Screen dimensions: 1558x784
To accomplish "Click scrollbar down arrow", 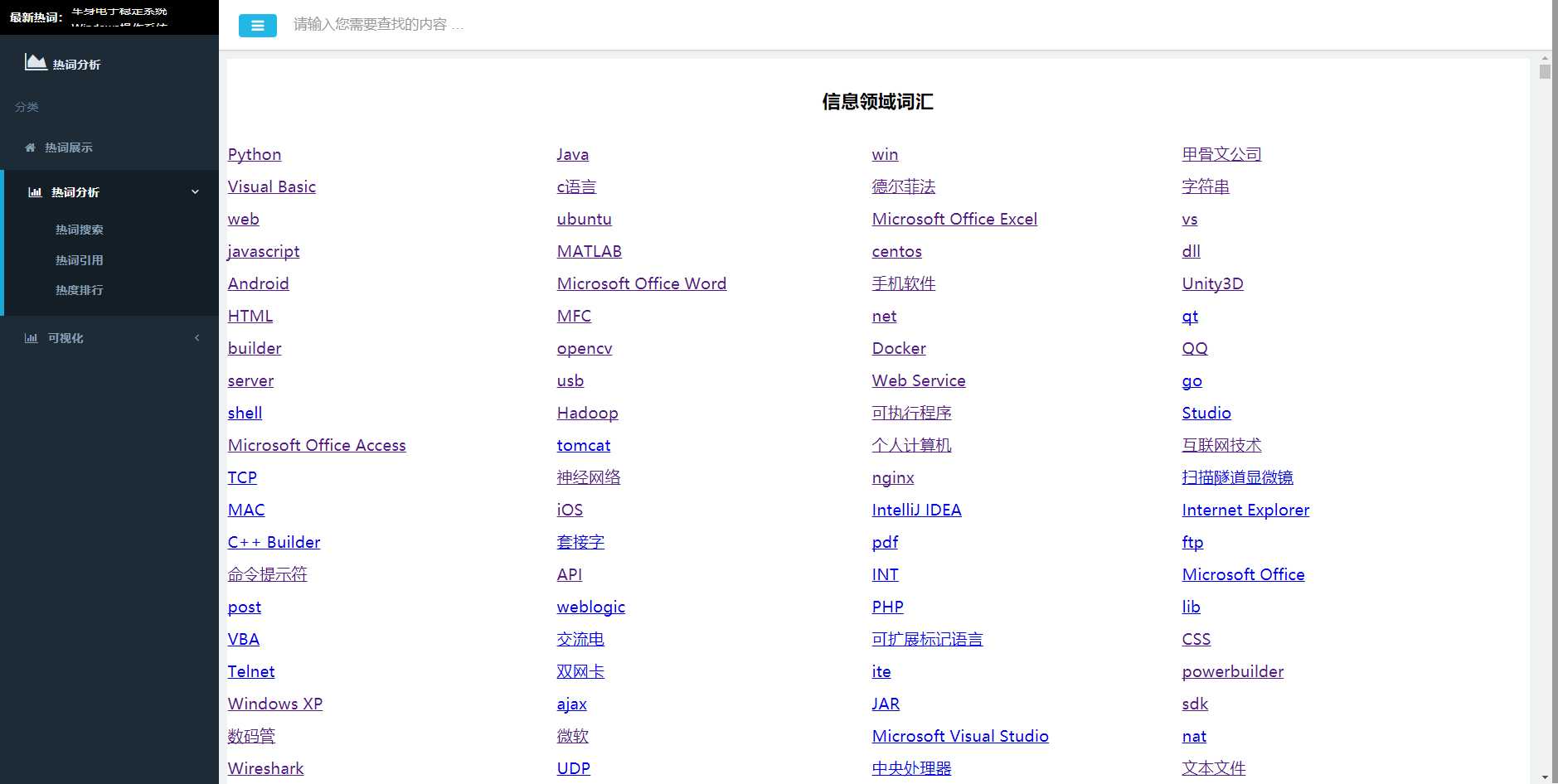I will pos(1545,777).
